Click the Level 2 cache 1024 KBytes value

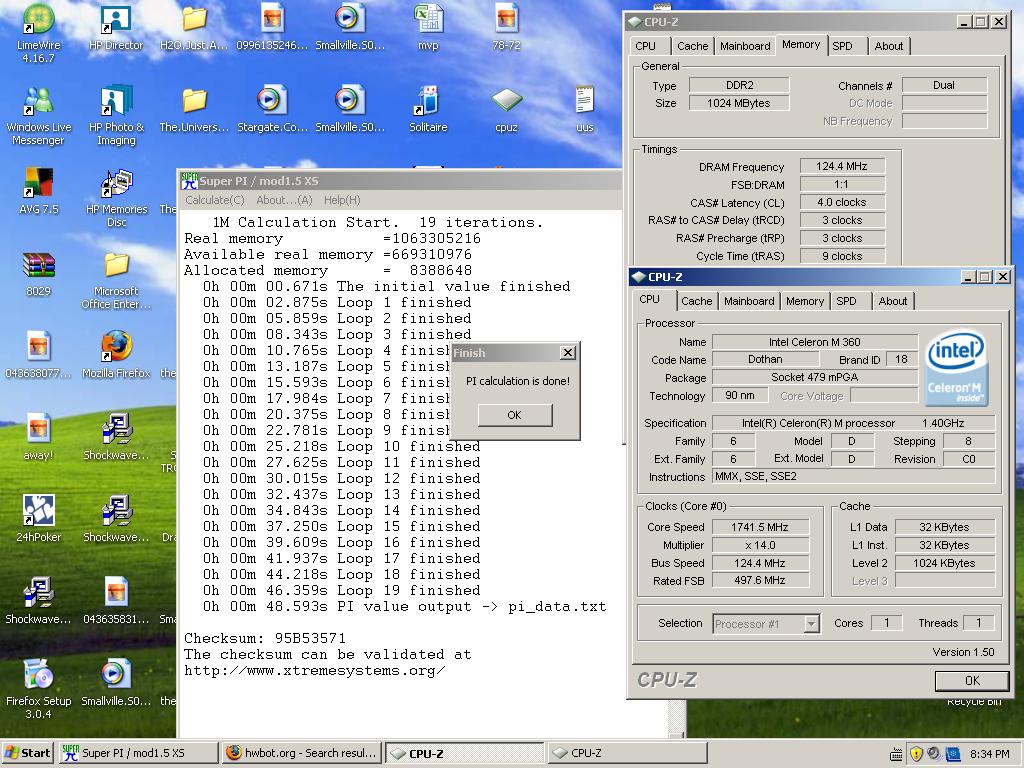944,563
